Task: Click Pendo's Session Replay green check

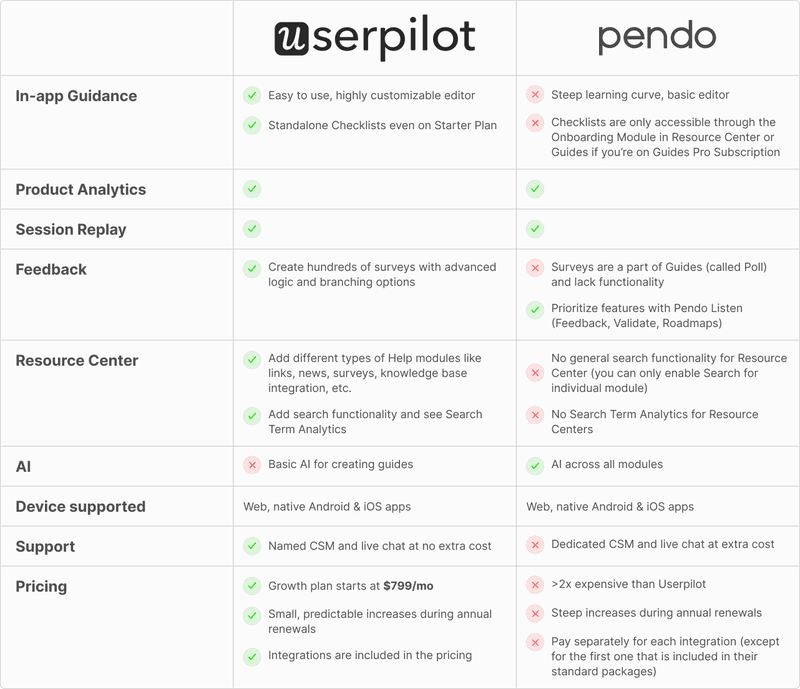Action: pyautogui.click(x=535, y=229)
